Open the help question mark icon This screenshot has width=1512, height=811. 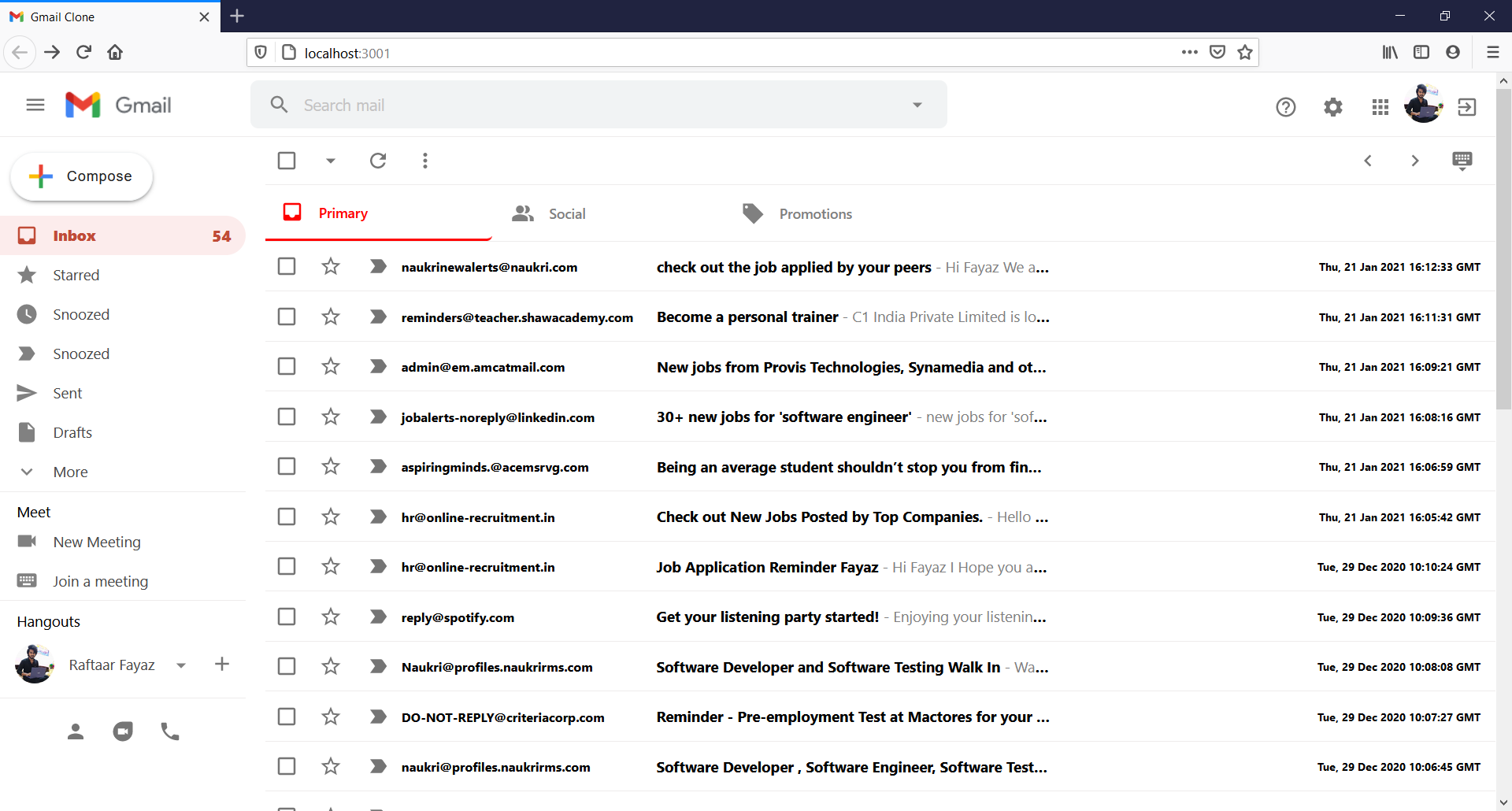point(1286,107)
